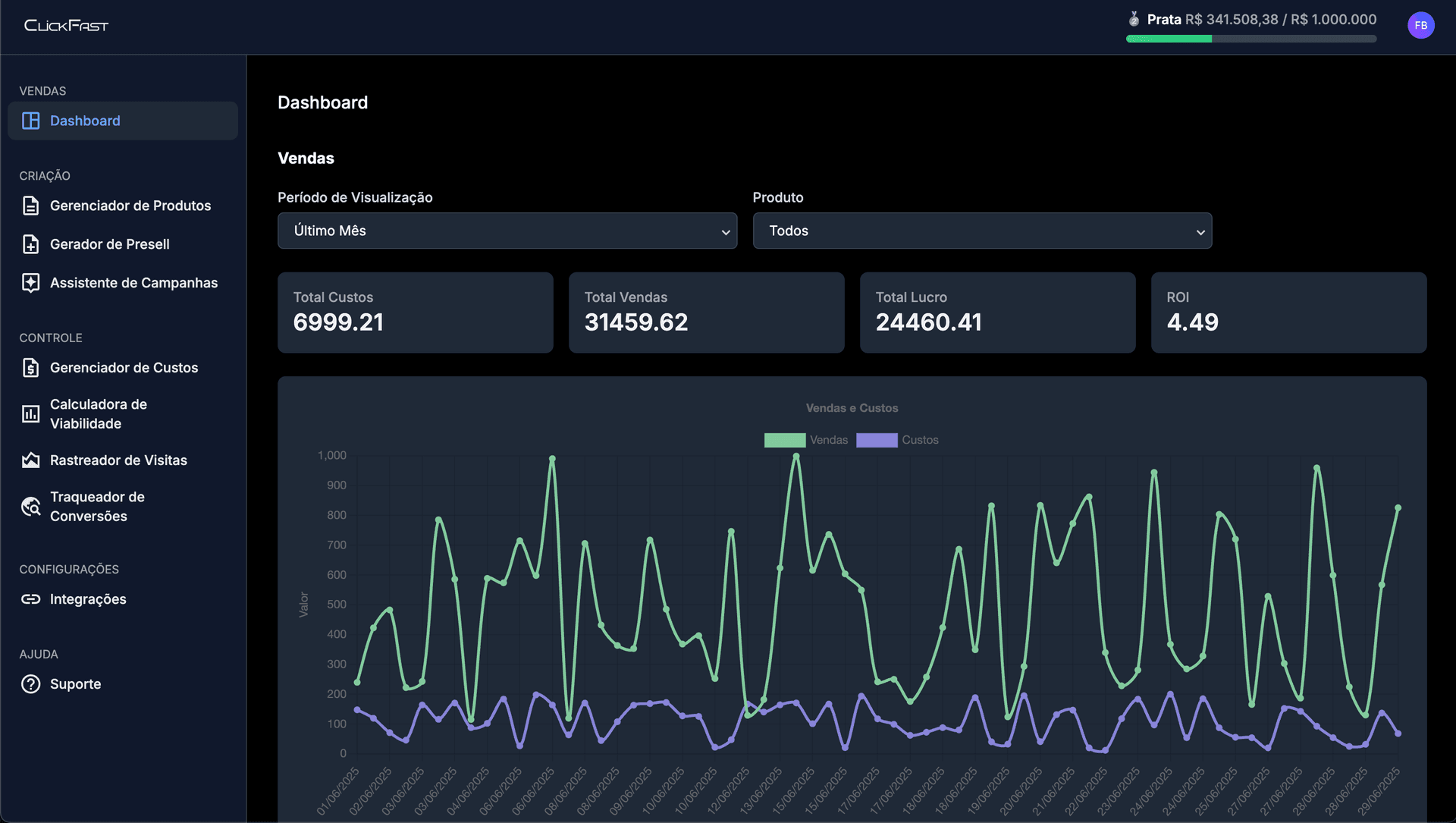The height and width of the screenshot is (823, 1456).
Task: Open Gerenciador de Produtos via its document icon
Action: (30, 206)
